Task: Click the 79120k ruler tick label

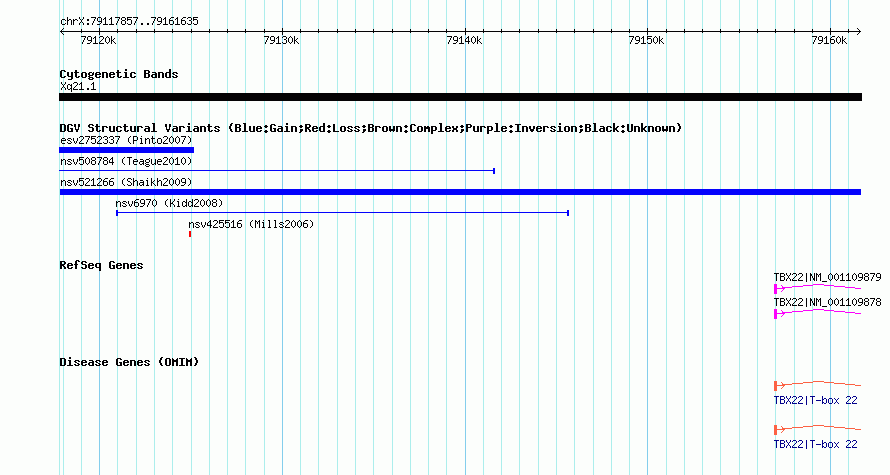Action: tap(98, 40)
